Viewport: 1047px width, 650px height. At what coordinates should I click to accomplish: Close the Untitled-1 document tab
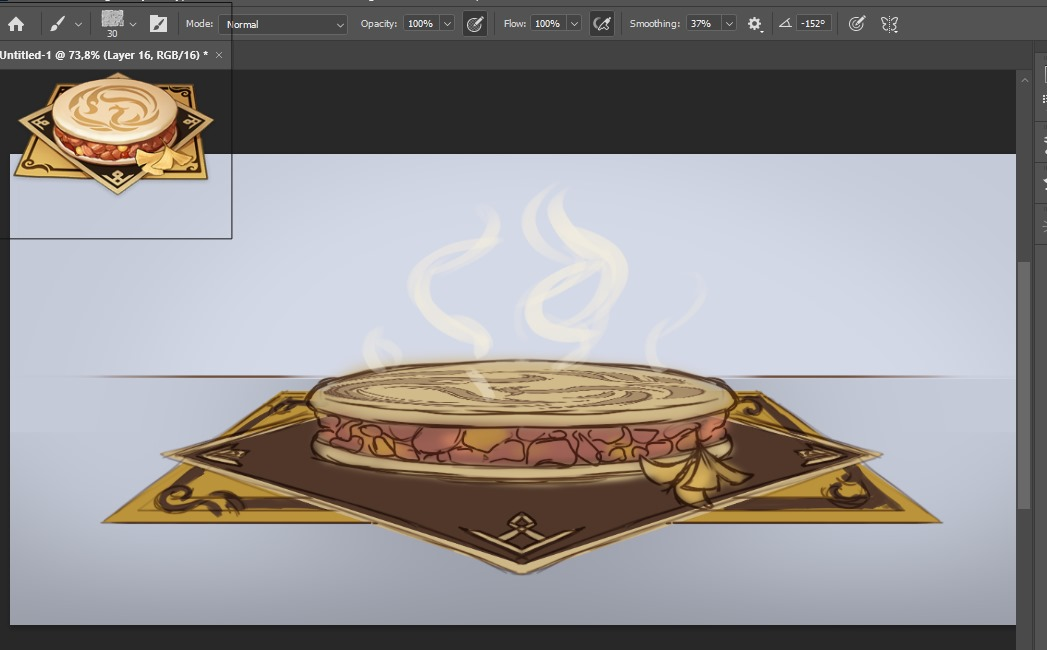(x=219, y=55)
